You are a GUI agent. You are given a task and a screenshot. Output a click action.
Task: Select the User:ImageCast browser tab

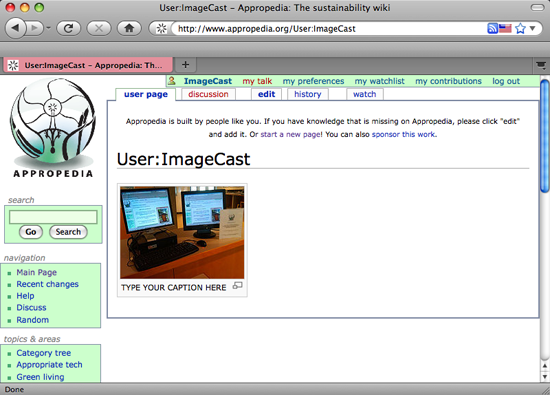tap(88, 65)
